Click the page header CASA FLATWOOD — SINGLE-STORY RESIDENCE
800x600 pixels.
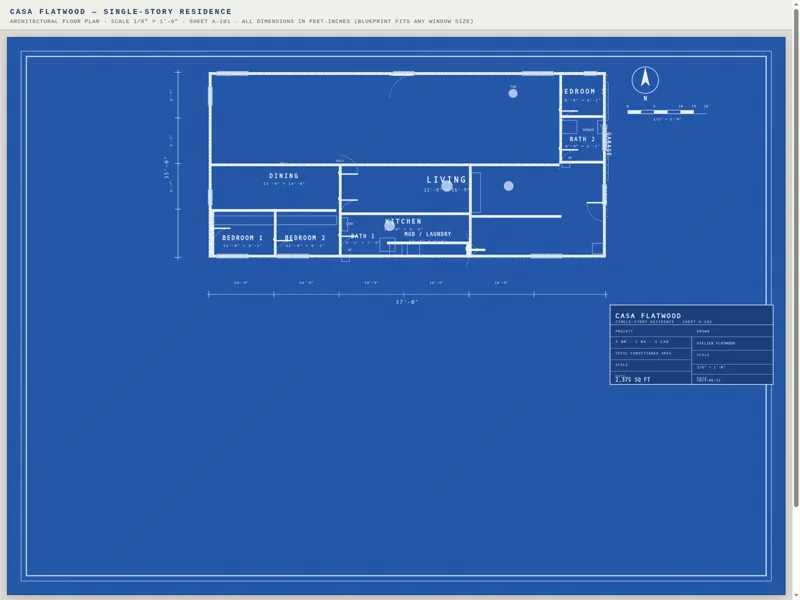[120, 11]
